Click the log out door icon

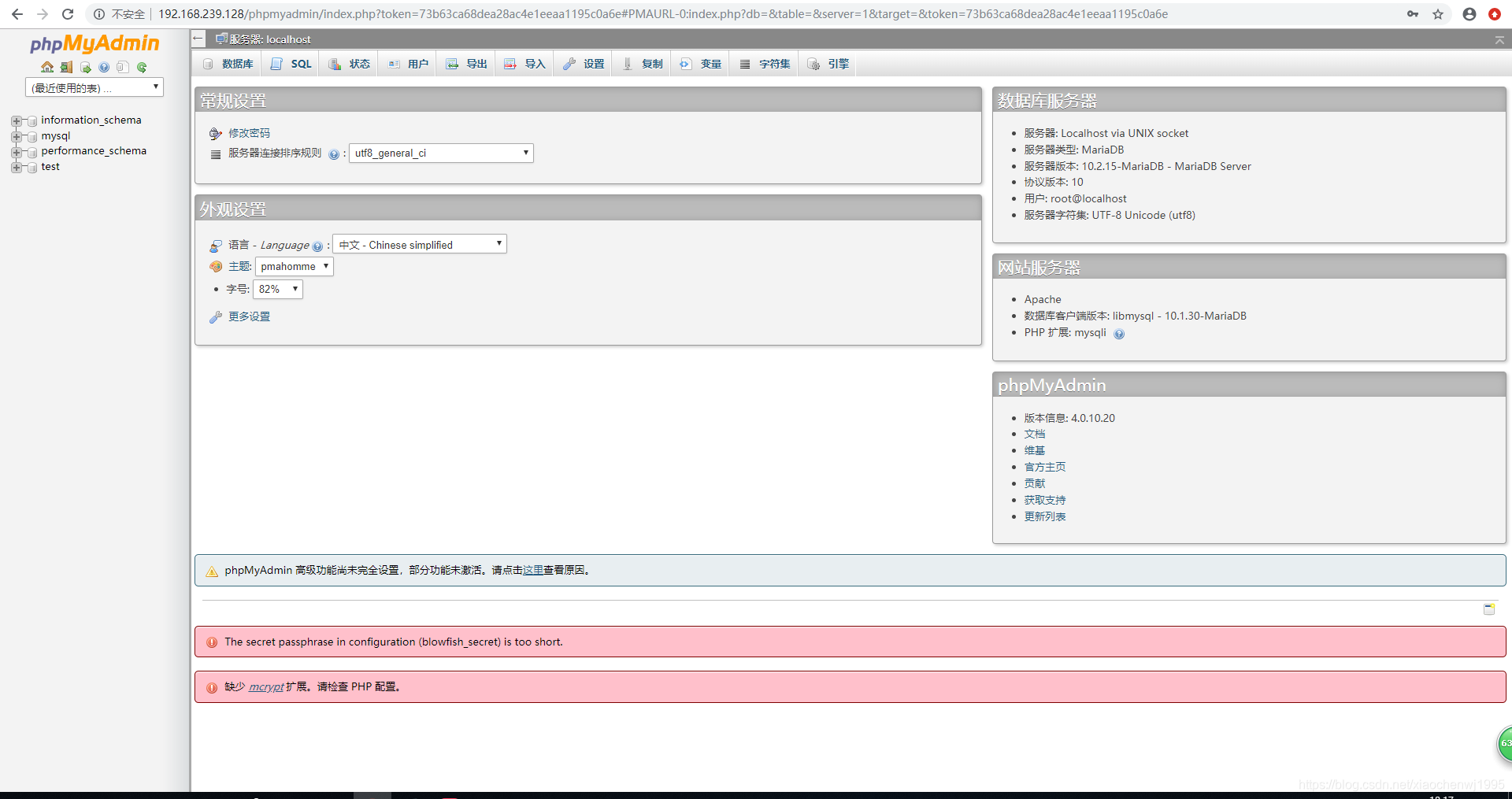tap(67, 67)
